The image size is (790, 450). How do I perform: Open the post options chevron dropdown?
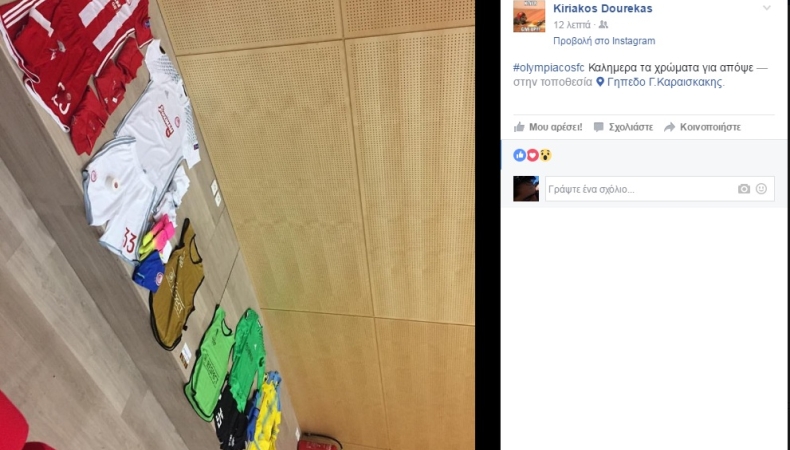click(766, 8)
